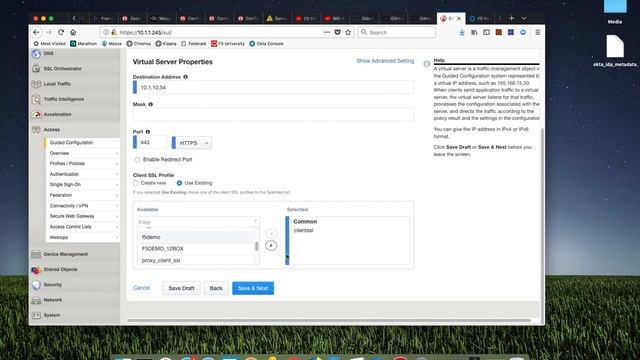This screenshot has width=640, height=360.
Task: Open the DNS section icon
Action: [36, 53]
